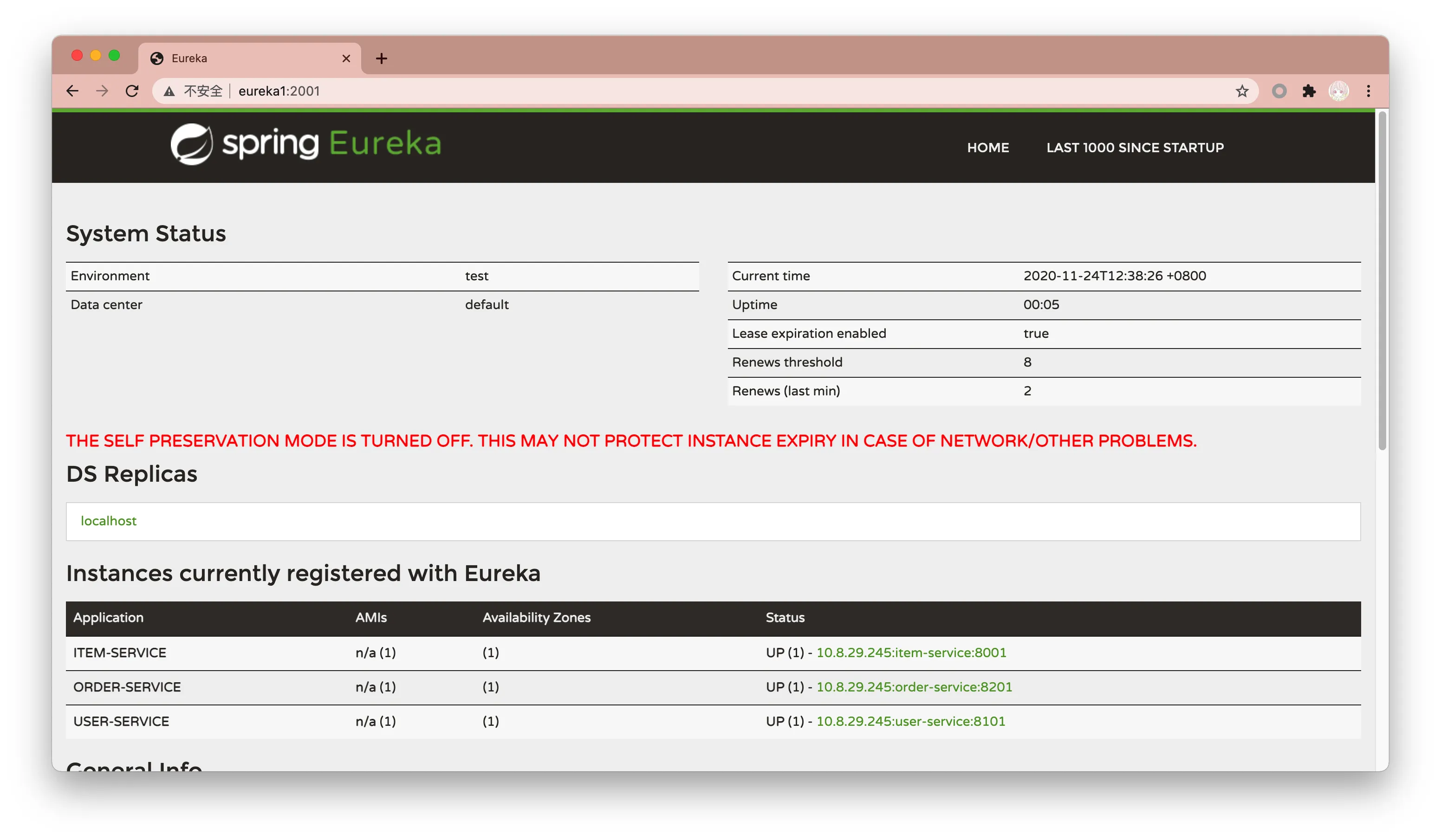
Task: Click the current time value 2020-11-24T12:38:26 +0800
Action: (x=1115, y=276)
